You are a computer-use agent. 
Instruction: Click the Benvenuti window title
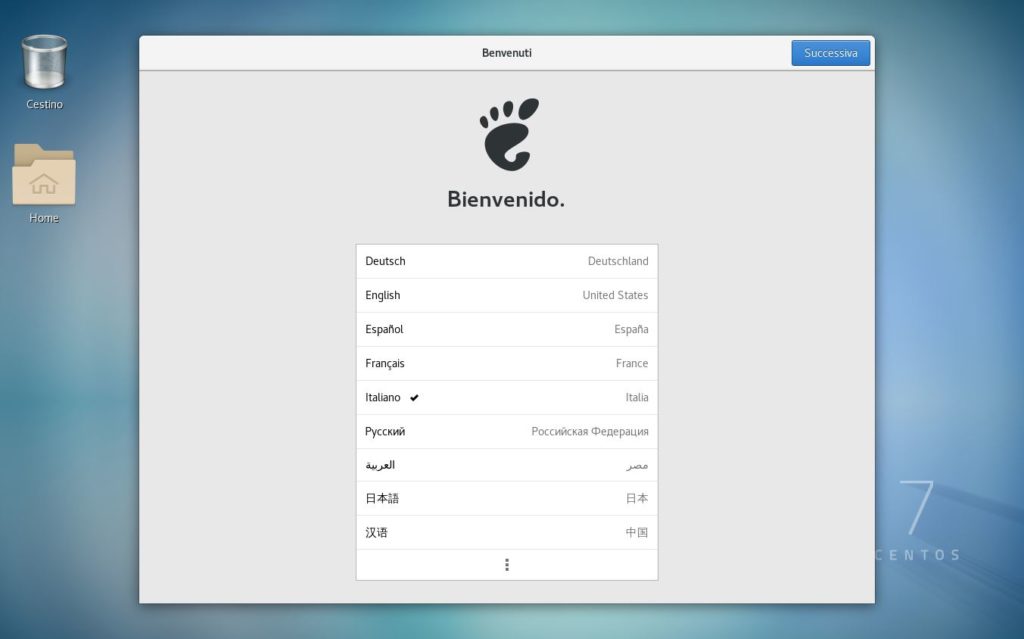coord(507,53)
